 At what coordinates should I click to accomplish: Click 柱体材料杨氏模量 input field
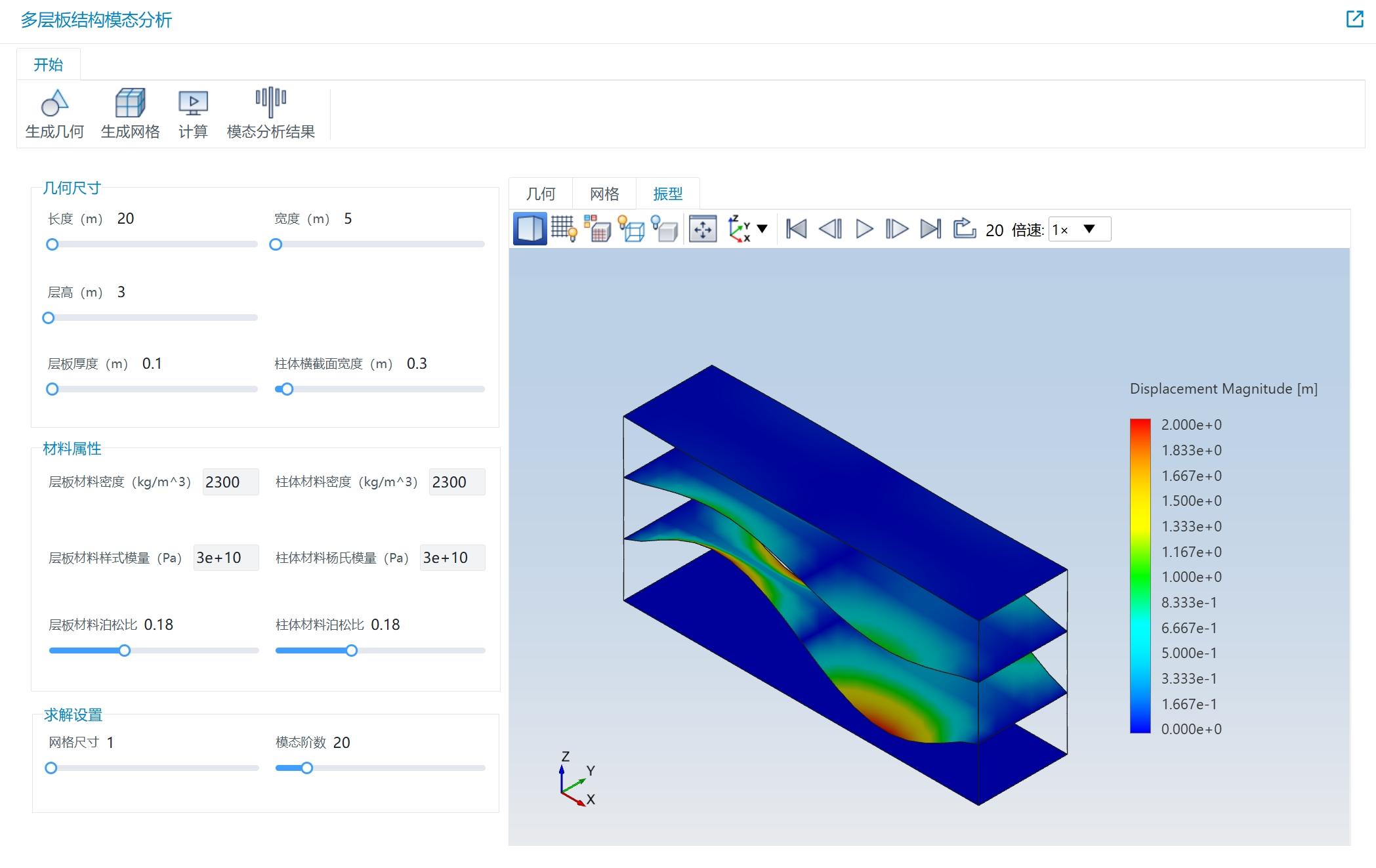[452, 558]
